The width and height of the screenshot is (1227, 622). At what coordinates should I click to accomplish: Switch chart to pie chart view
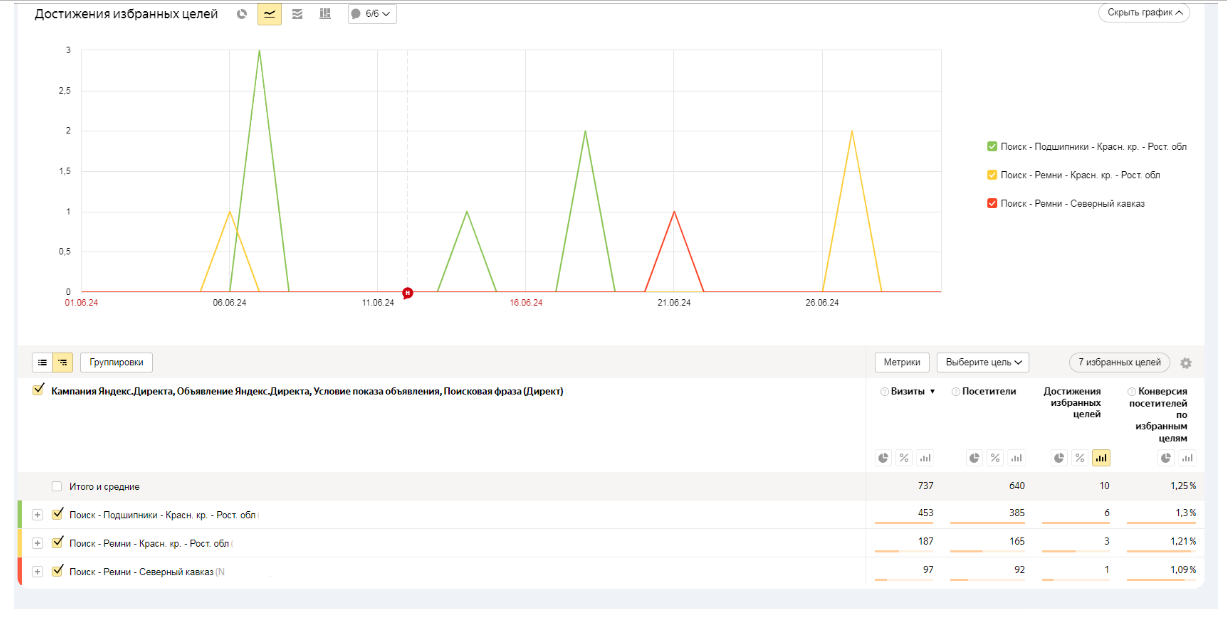241,14
